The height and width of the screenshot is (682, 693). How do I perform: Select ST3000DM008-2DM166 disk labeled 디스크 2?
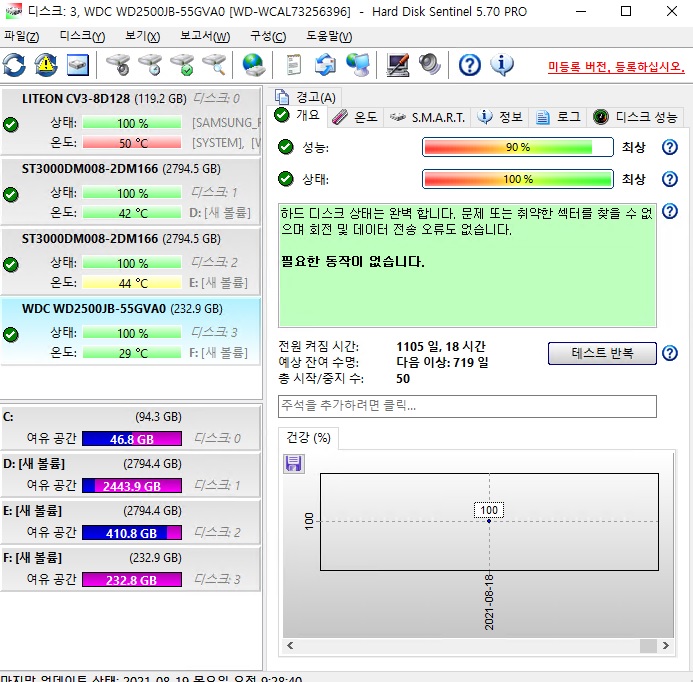(131, 261)
